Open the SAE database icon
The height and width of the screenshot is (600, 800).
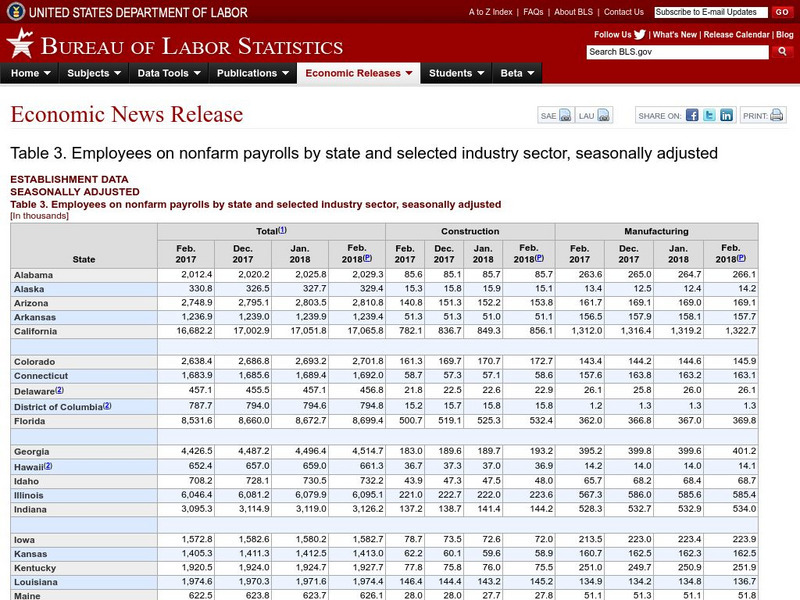tap(565, 116)
